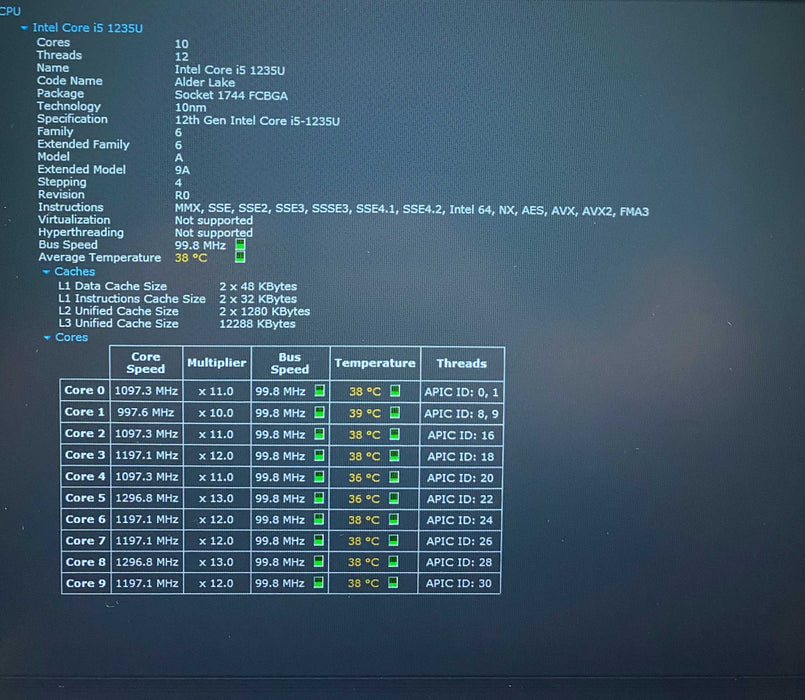Select 12th Gen Intel Core i5-1235U specification
This screenshot has width=805, height=700.
(x=257, y=121)
